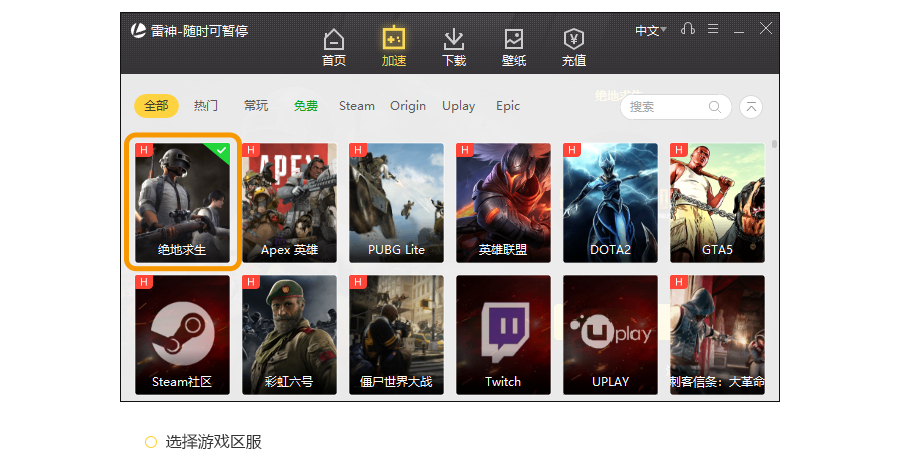Click the 选择游戏区服 step text
This screenshot has height=470, width=900.
214,442
